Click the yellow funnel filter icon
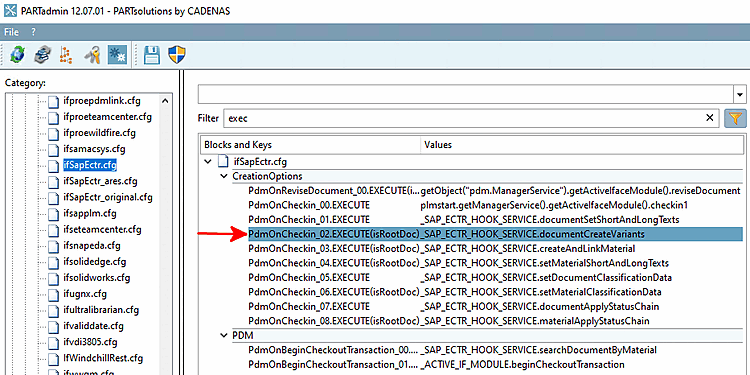The width and height of the screenshot is (750, 375). [x=736, y=118]
